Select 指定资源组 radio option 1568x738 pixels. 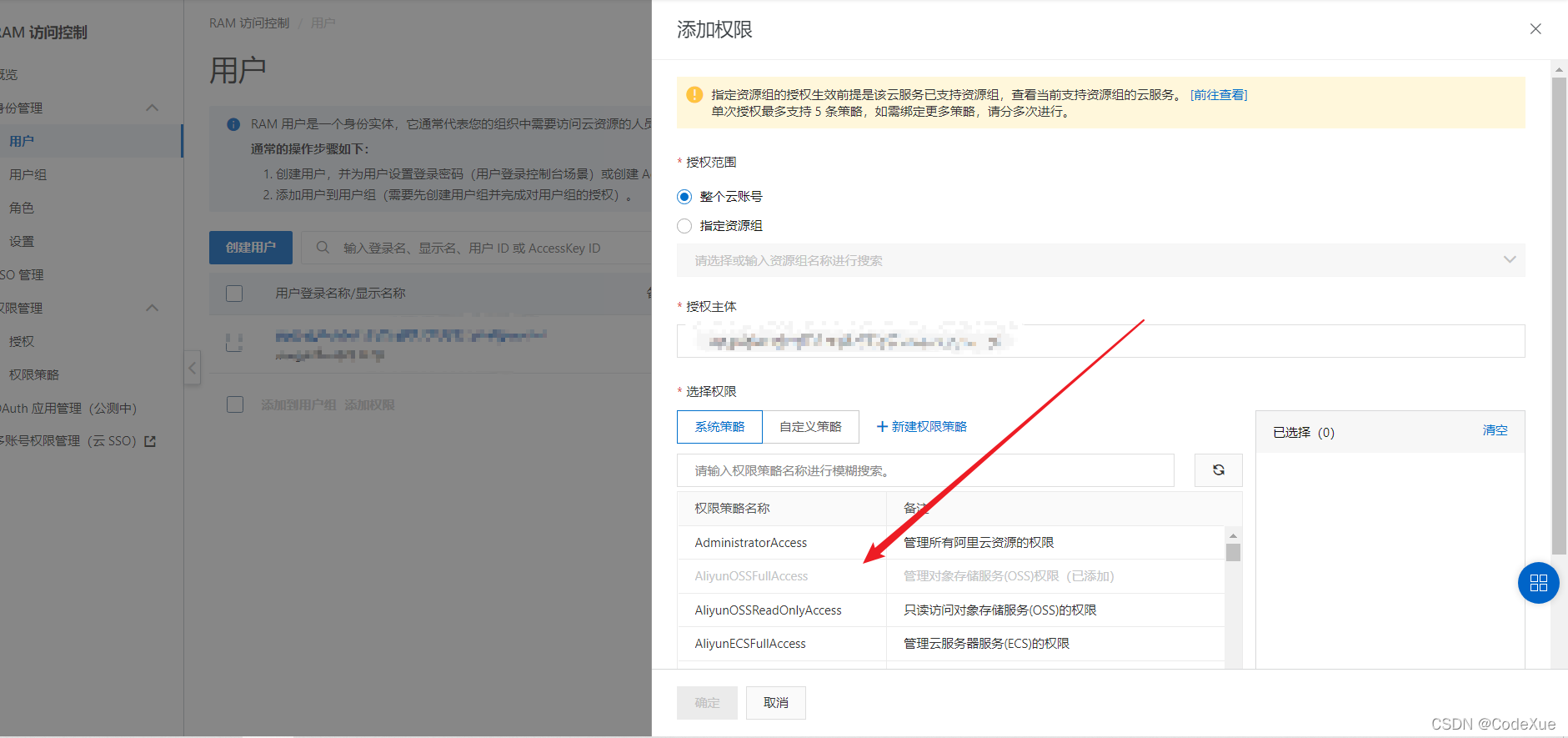tap(684, 226)
